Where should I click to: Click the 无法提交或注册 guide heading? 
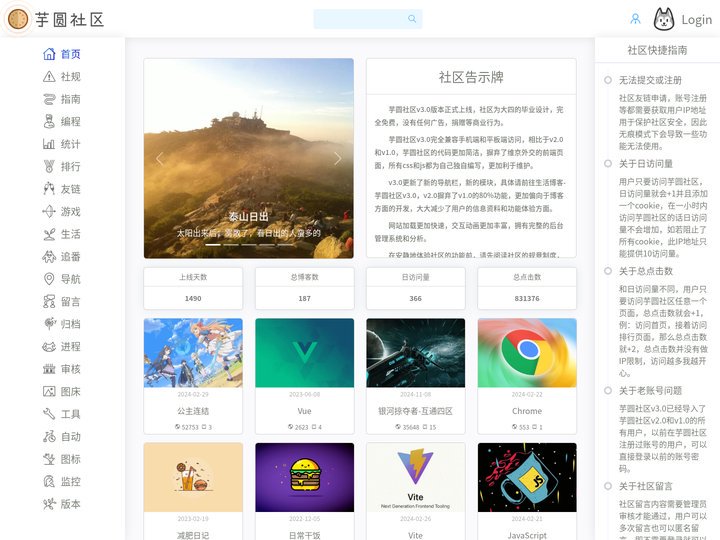[x=650, y=80]
